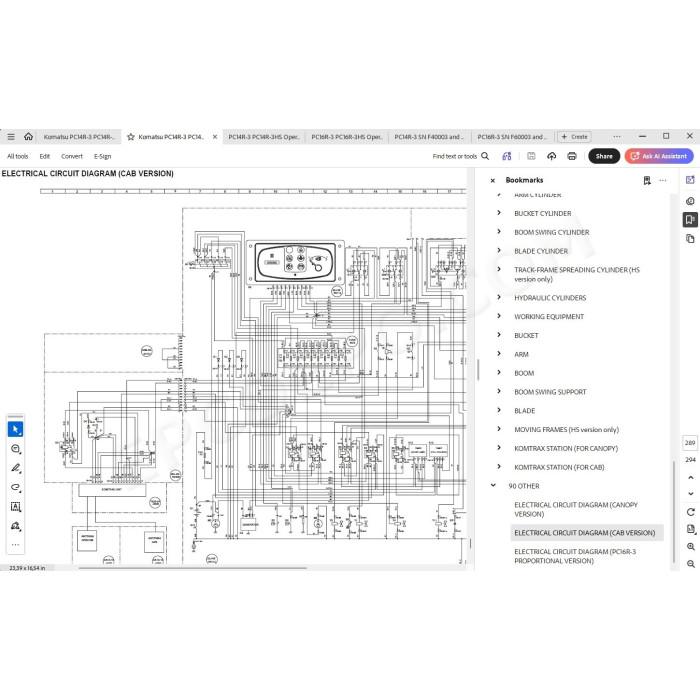Open the BLADE bookmark
700x700 pixels.
point(525,410)
